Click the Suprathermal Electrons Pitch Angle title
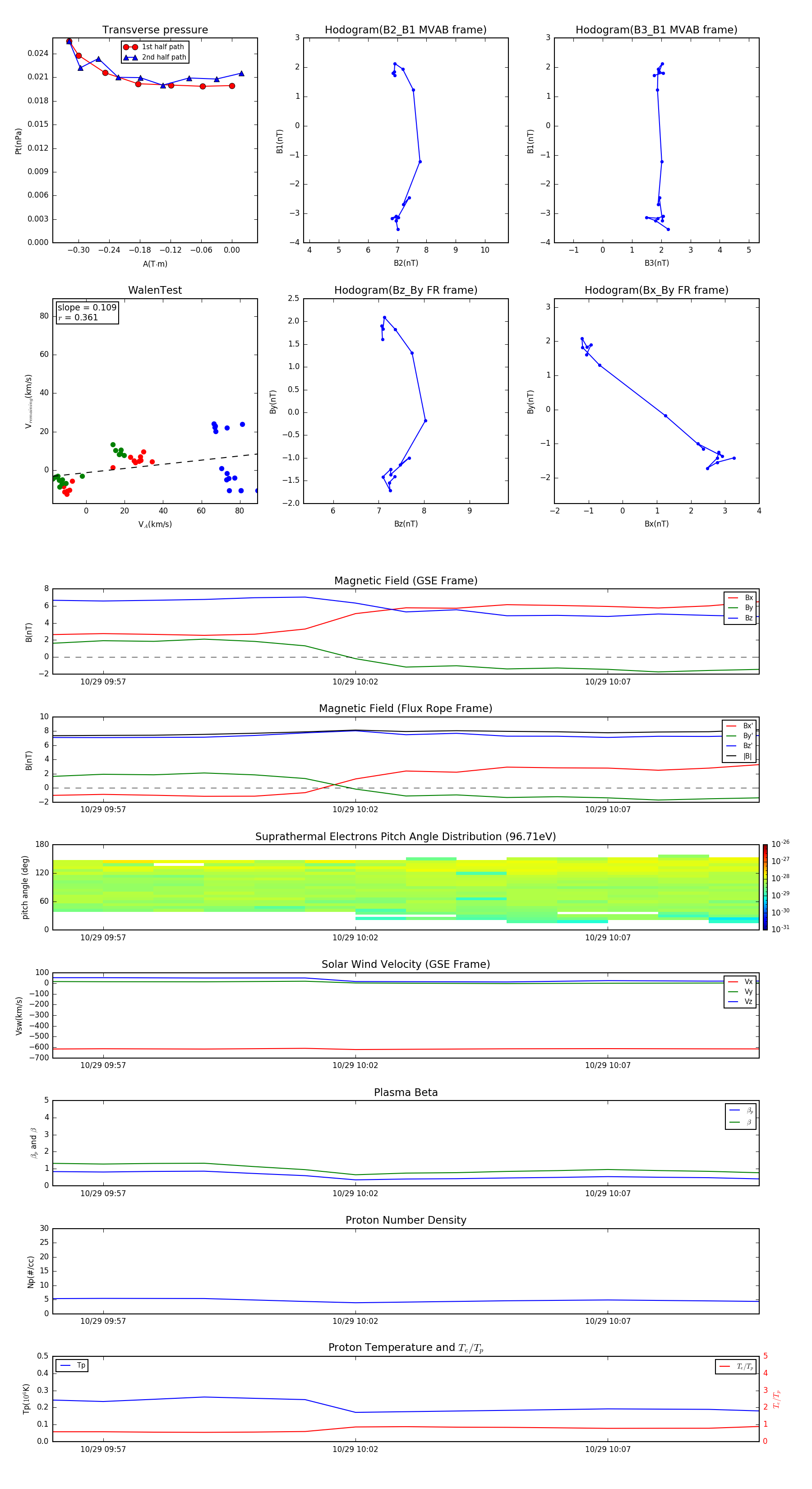This screenshot has width=812, height=1489. click(x=406, y=837)
